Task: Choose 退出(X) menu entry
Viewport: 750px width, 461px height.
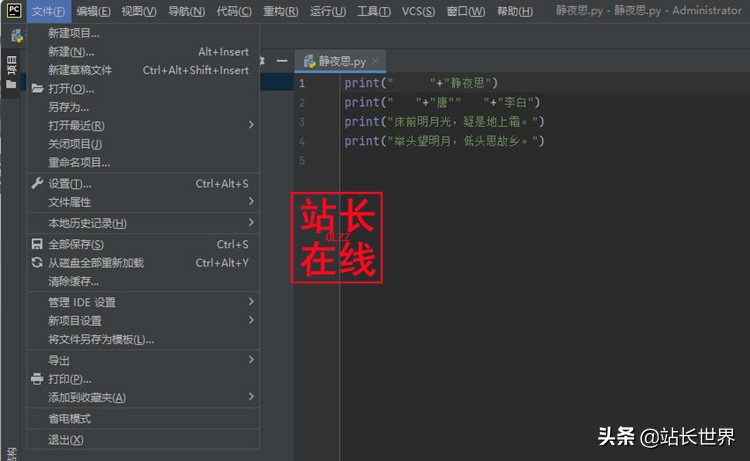Action: pos(143,440)
